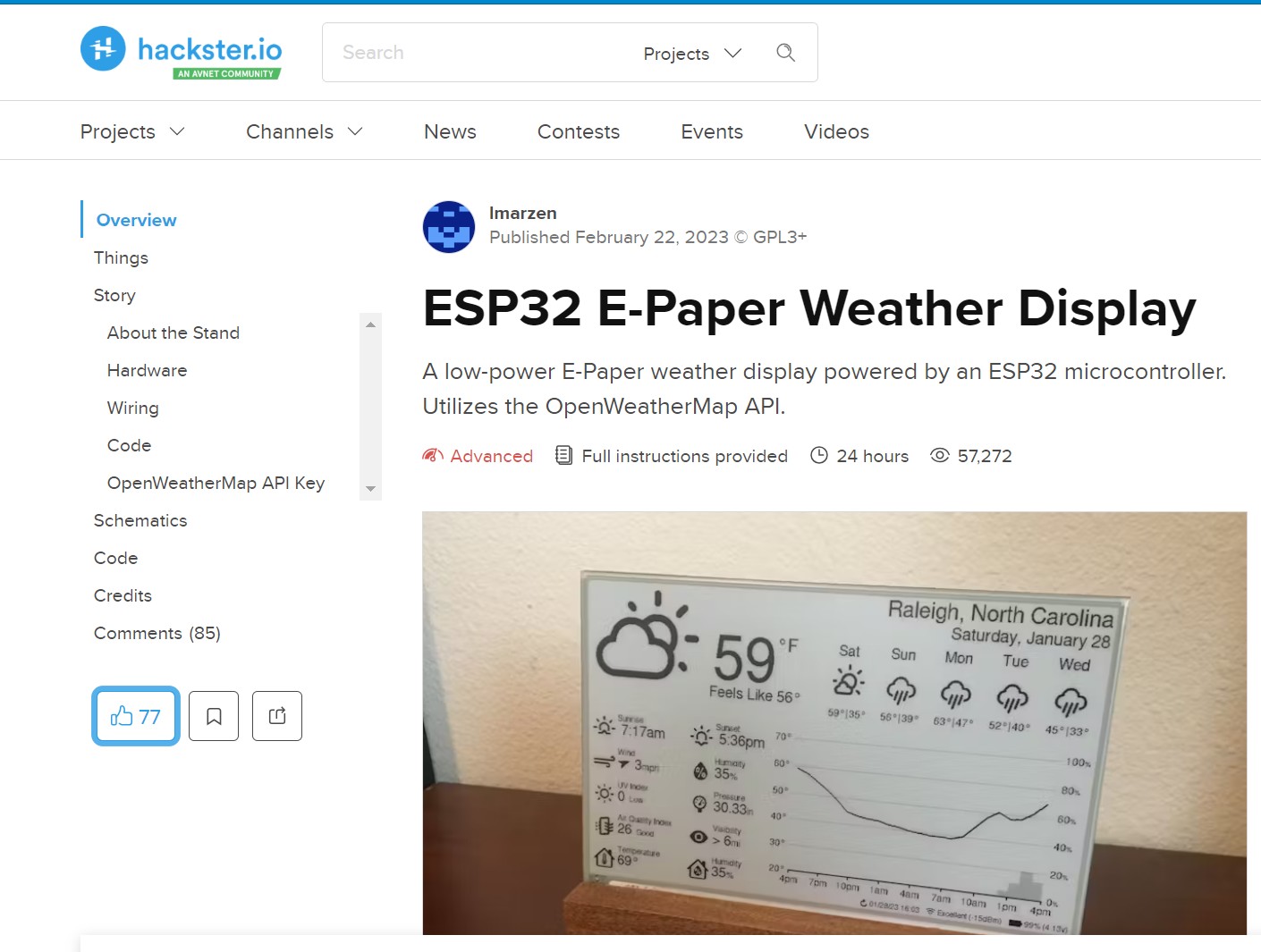Image resolution: width=1261 pixels, height=952 pixels.
Task: Open the News page
Action: pos(450,131)
